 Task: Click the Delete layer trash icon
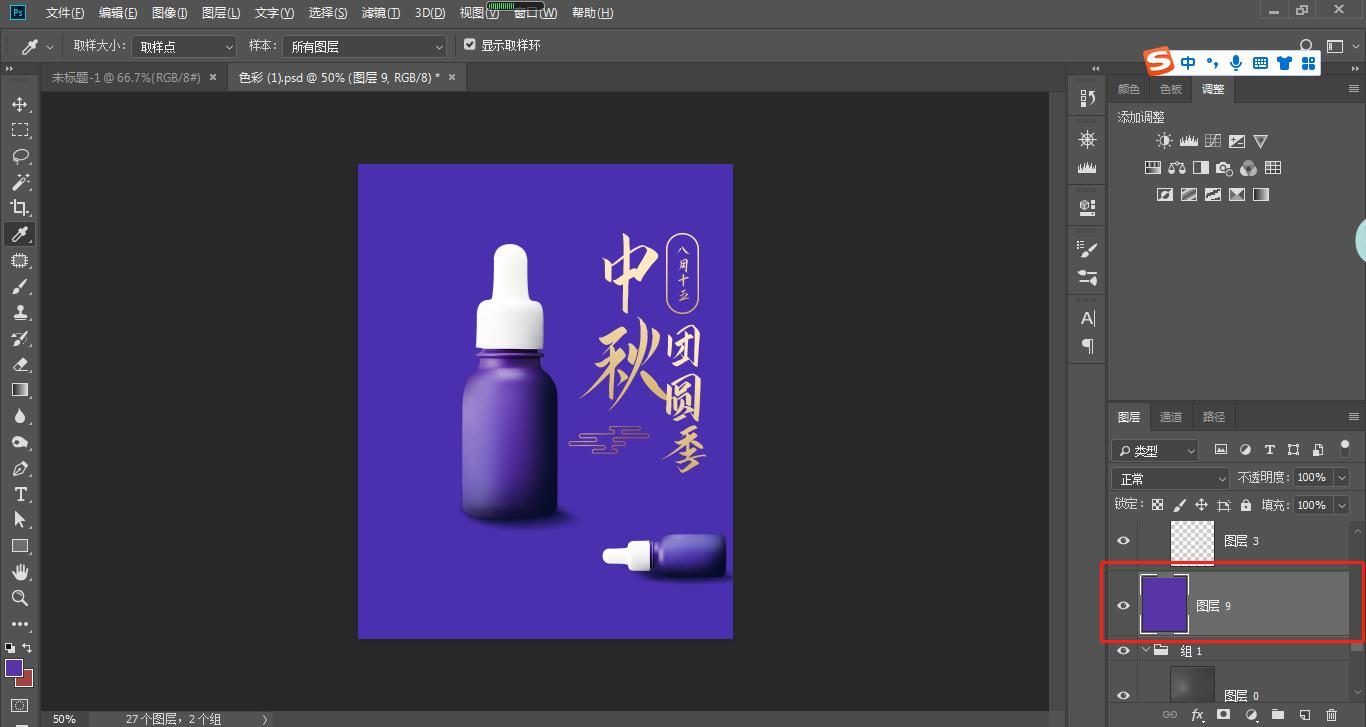pyautogui.click(x=1332, y=714)
